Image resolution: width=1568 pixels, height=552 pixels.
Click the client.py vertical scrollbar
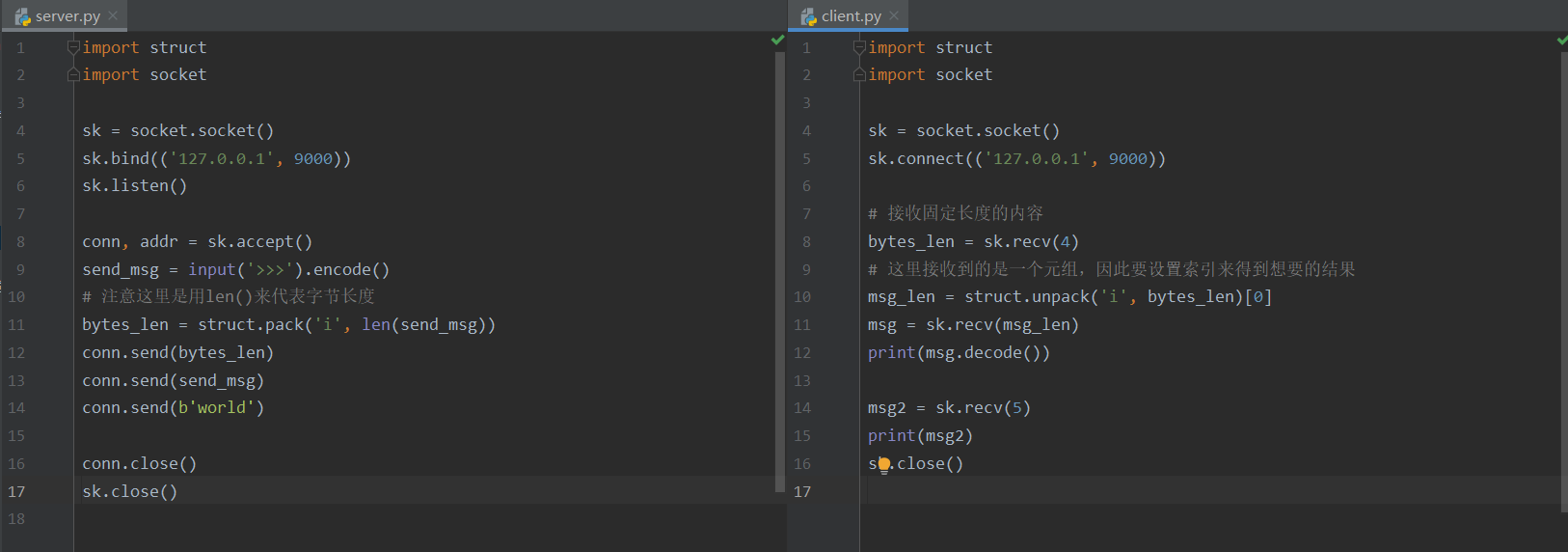[x=1563, y=280]
